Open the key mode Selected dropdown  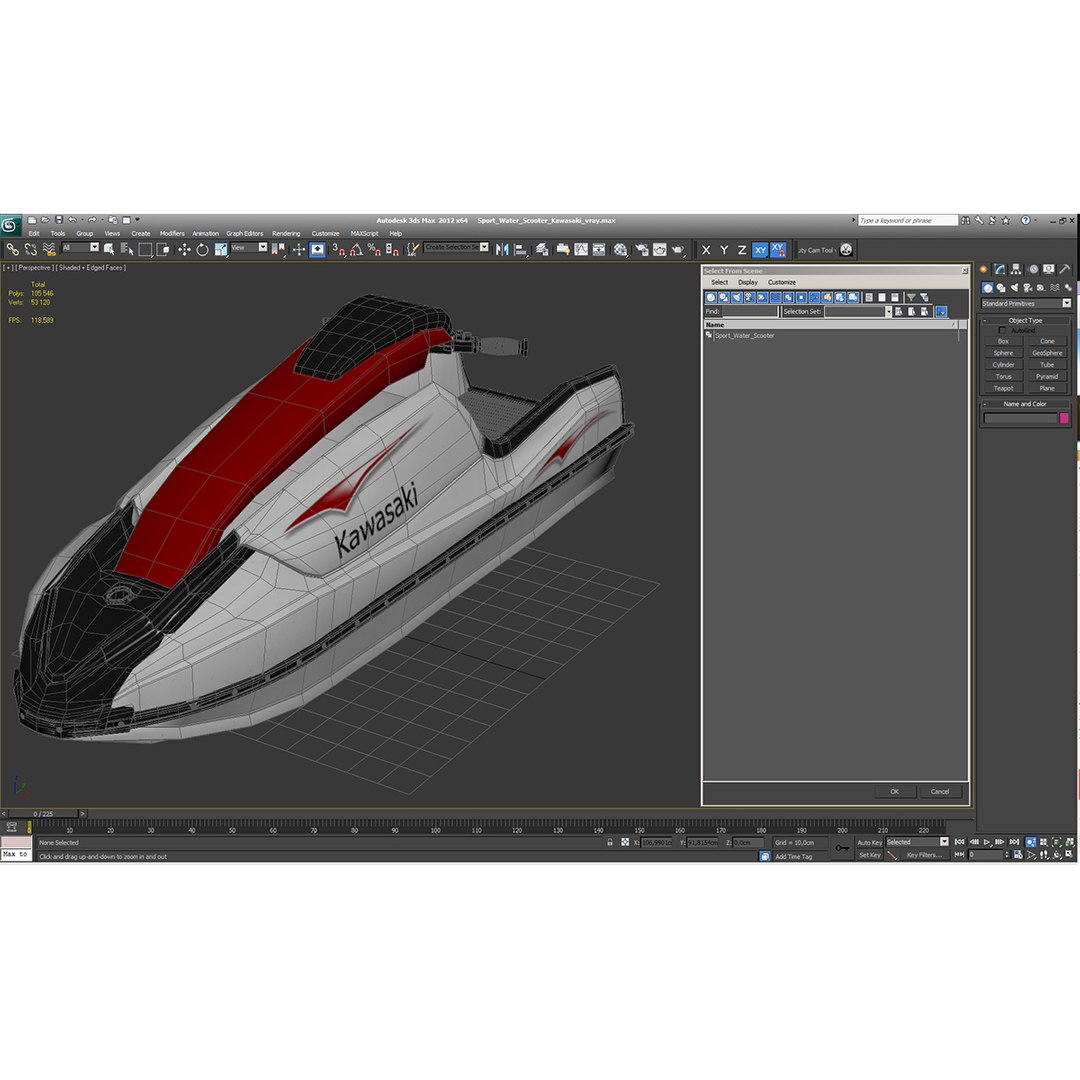click(917, 842)
